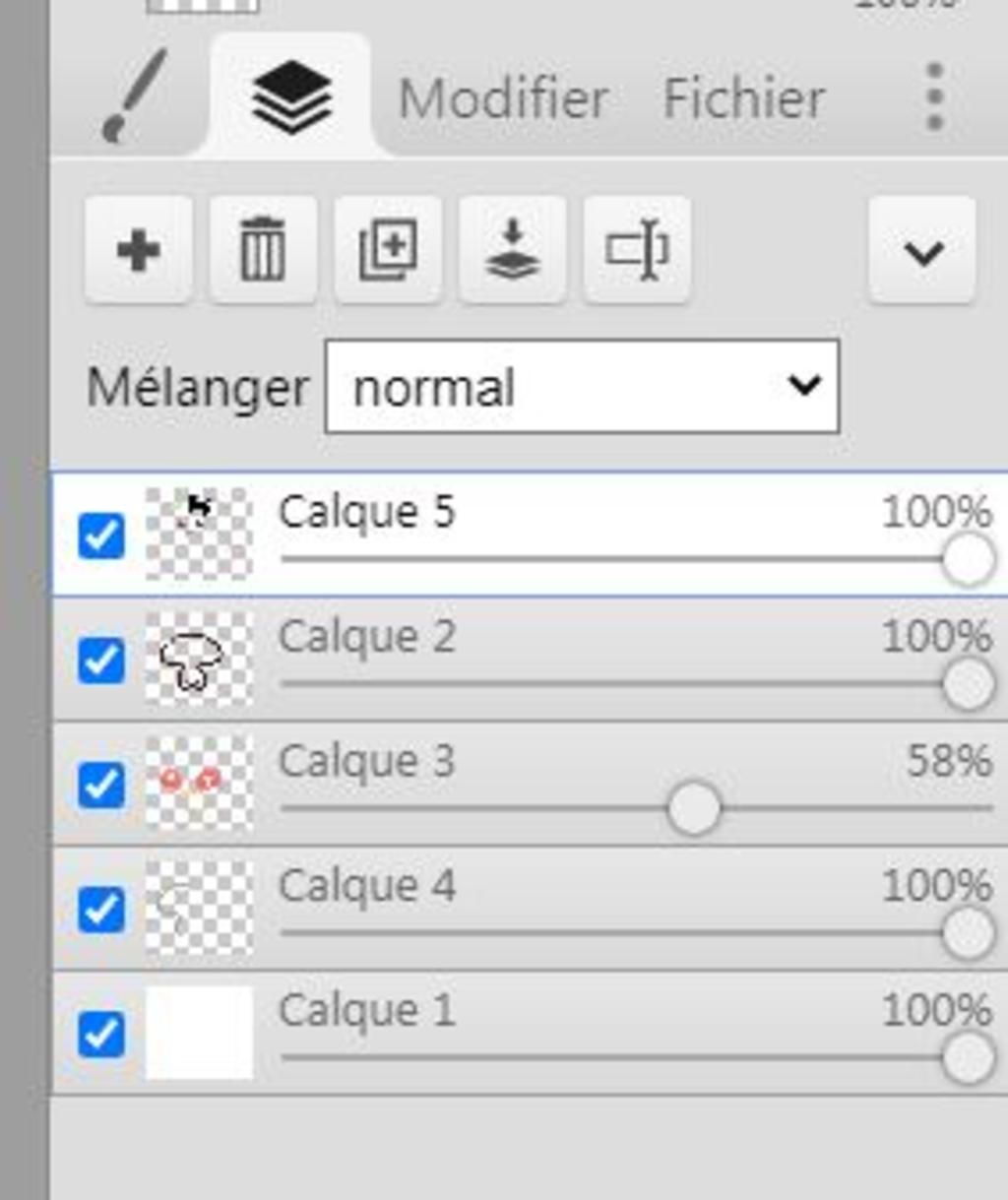The image size is (1008, 1200).
Task: Open the Fichier menu
Action: 744,98
